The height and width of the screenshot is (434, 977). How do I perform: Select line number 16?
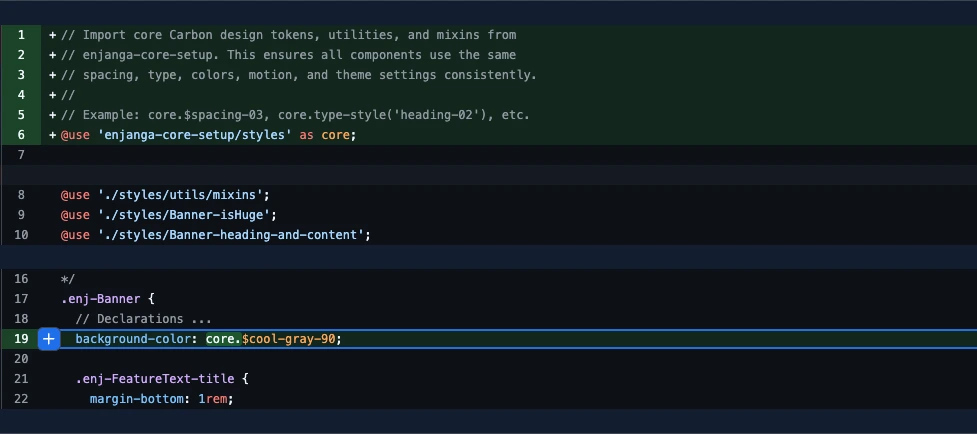tap(21, 279)
